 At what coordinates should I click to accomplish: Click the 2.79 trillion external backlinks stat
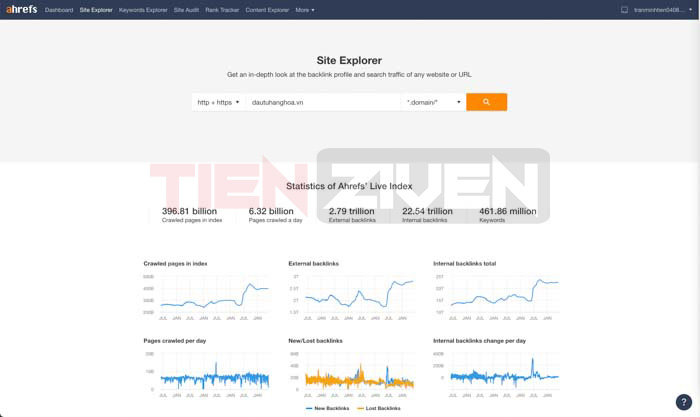pos(352,215)
